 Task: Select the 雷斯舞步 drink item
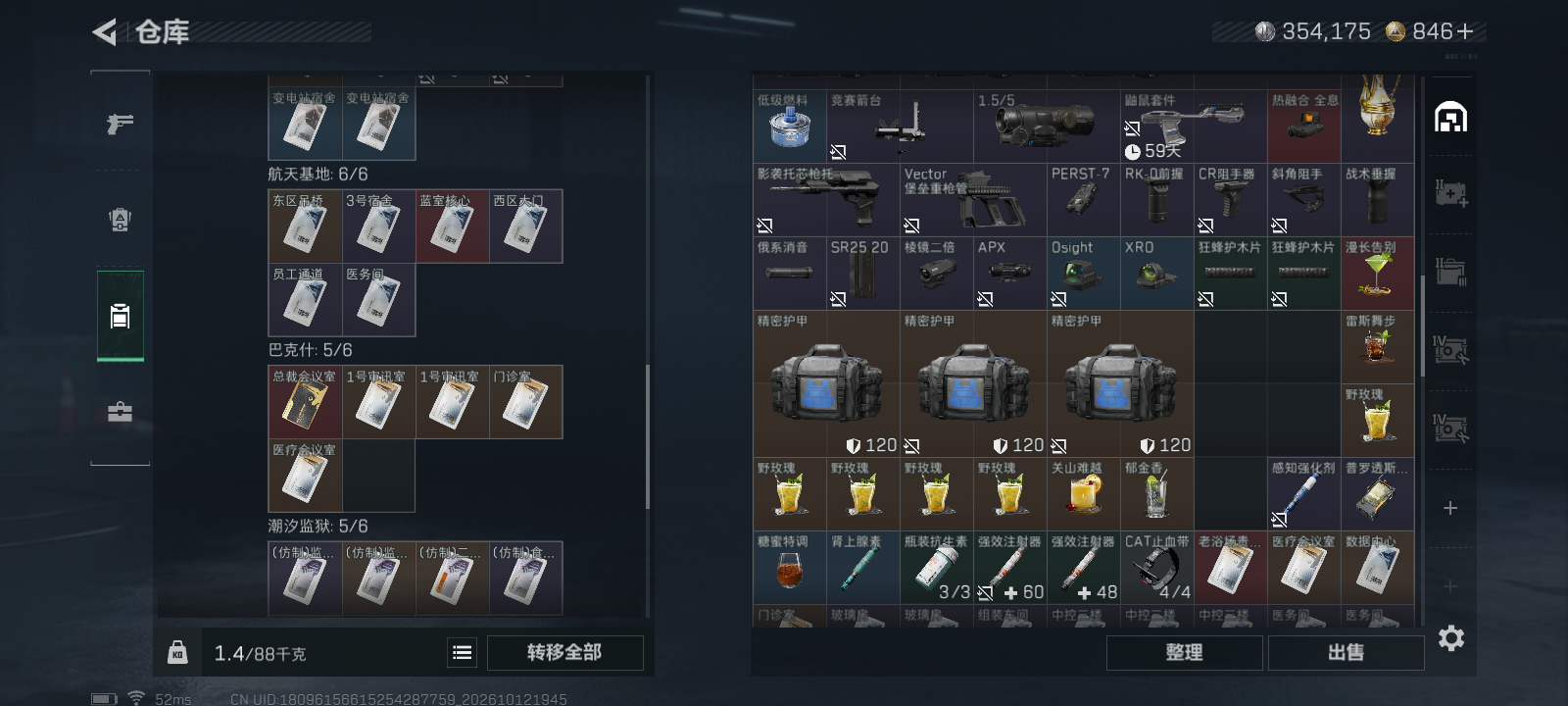pos(1377,346)
